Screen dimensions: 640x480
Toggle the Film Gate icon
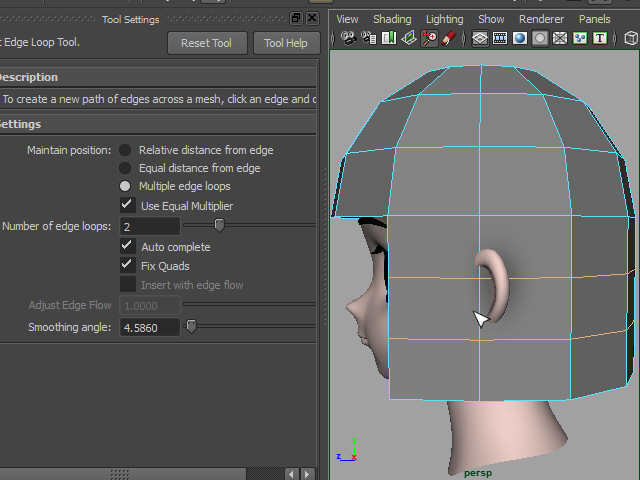click(500, 39)
